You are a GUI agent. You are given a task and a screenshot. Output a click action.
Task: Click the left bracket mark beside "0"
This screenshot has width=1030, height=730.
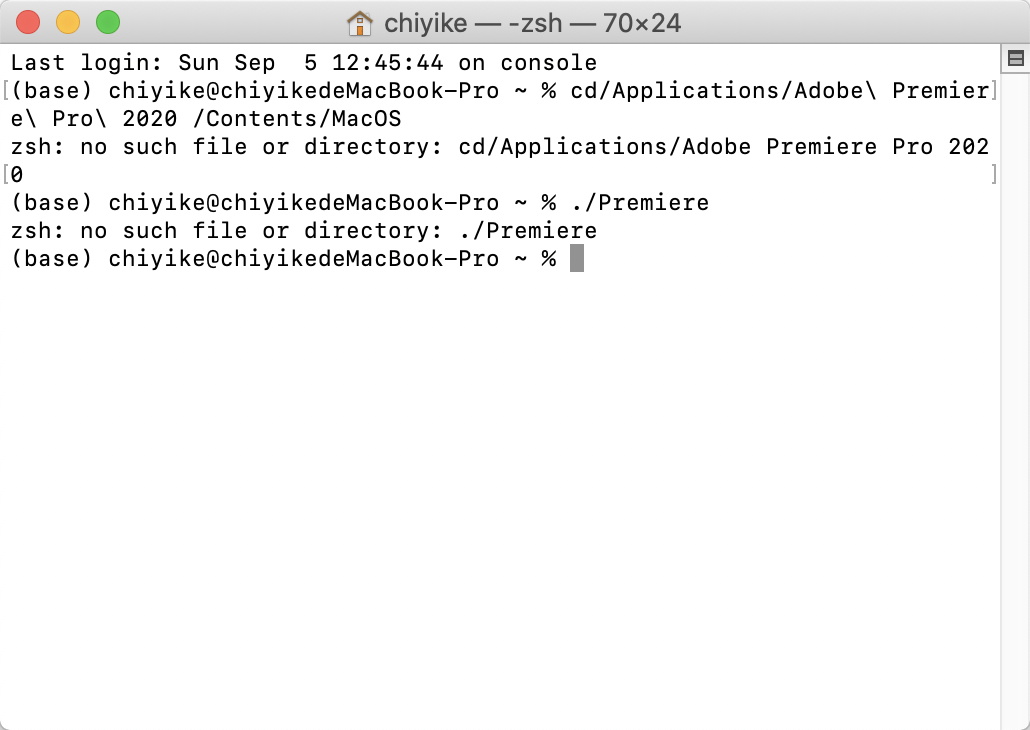[x=6, y=175]
